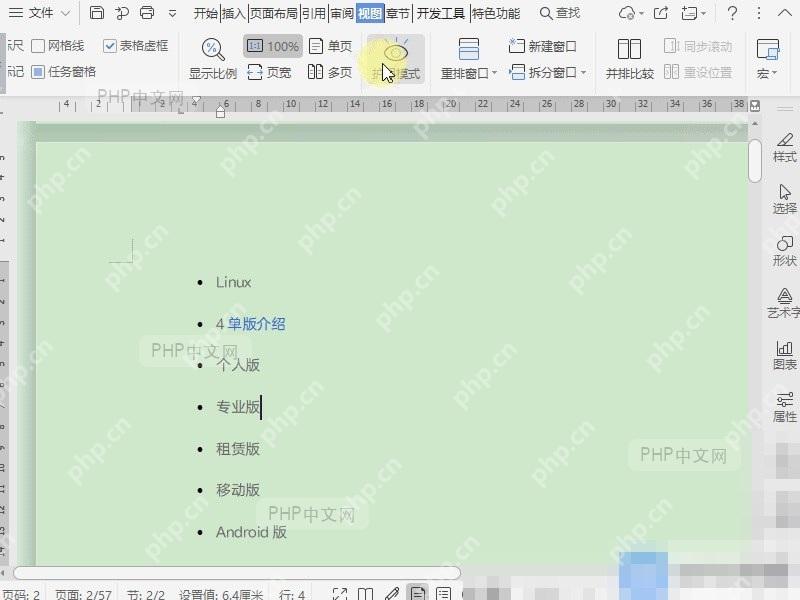This screenshot has height=600, width=800.
Task: Set zoom using the 100% button
Action: [x=273, y=46]
